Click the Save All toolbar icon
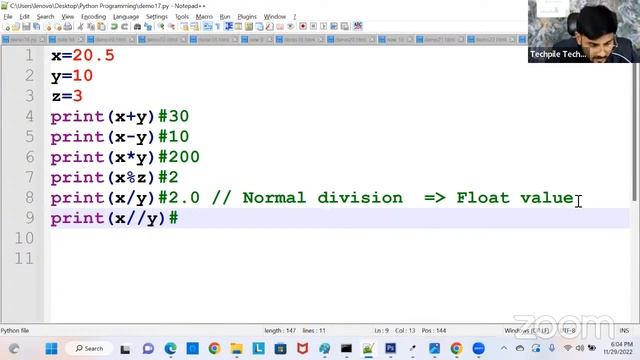 click(x=36, y=27)
